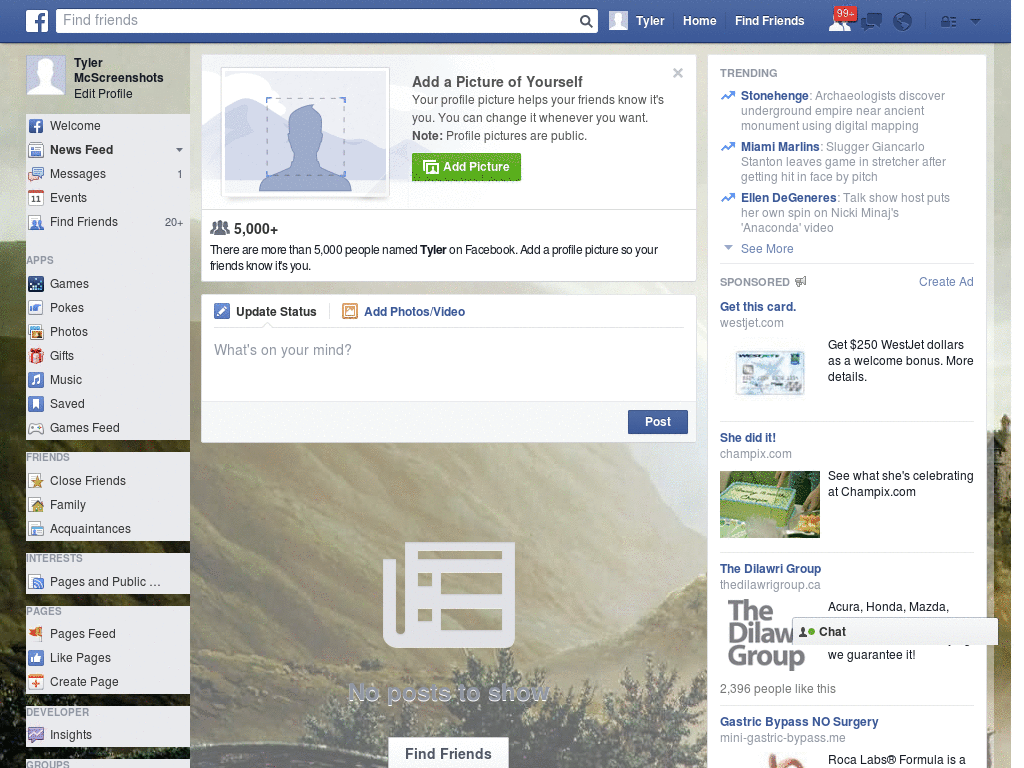1024x768 pixels.
Task: Open the Ellen DeGeneres trending link
Action: (x=788, y=198)
